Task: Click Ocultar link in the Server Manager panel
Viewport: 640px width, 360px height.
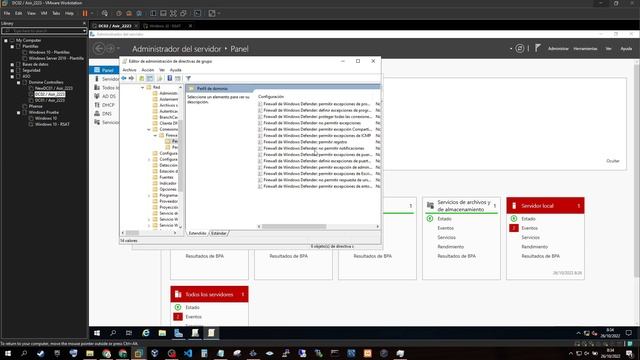Action: click(x=613, y=161)
